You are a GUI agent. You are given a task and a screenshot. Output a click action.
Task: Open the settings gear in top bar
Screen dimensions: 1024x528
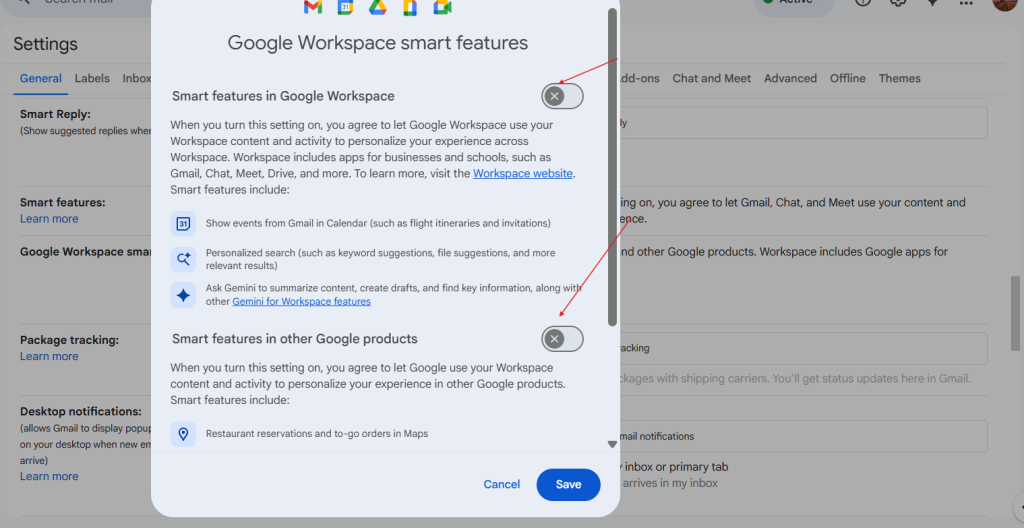[x=898, y=3]
